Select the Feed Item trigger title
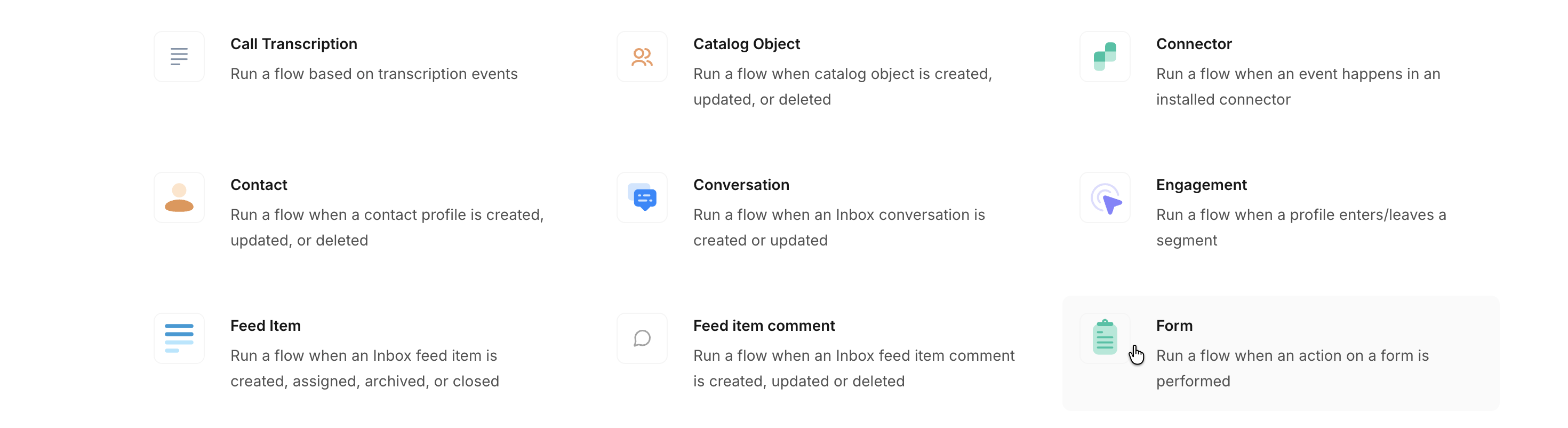 266,326
